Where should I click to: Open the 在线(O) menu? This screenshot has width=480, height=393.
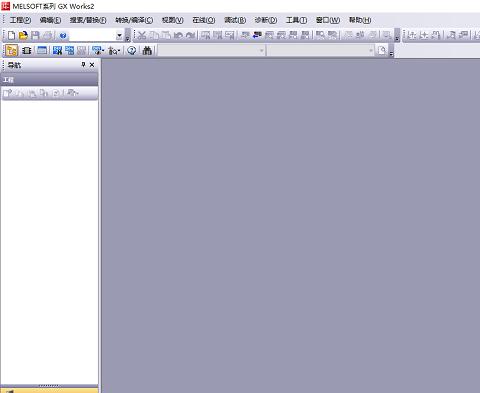tap(204, 20)
